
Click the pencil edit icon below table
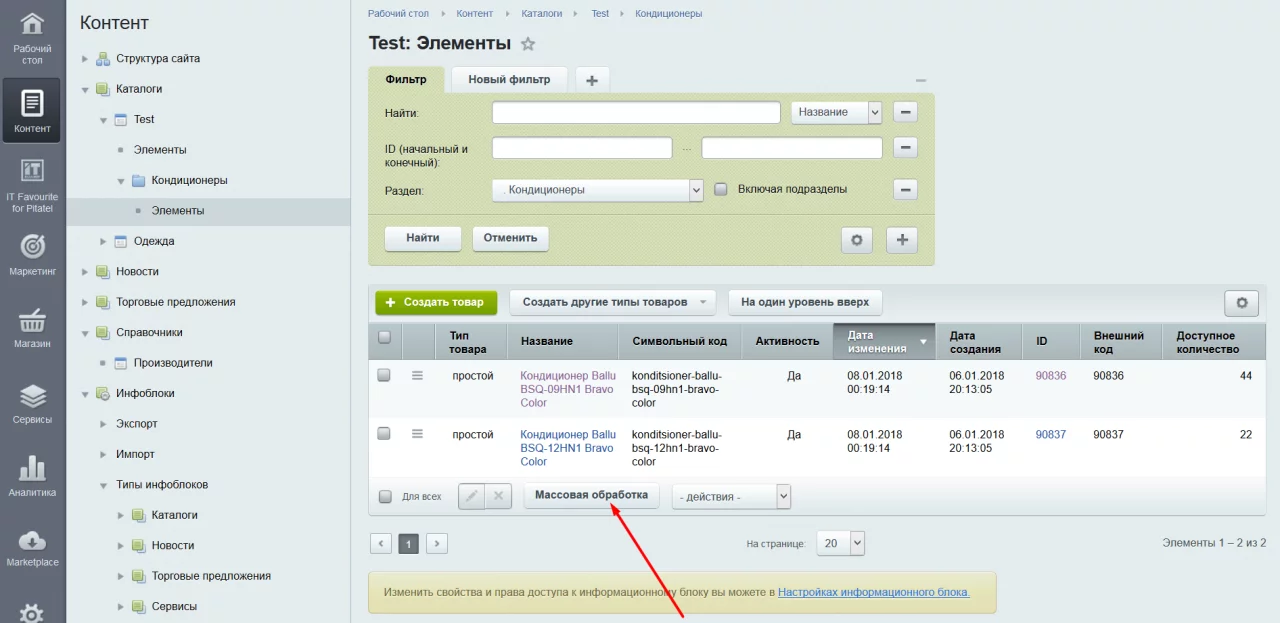click(x=472, y=496)
